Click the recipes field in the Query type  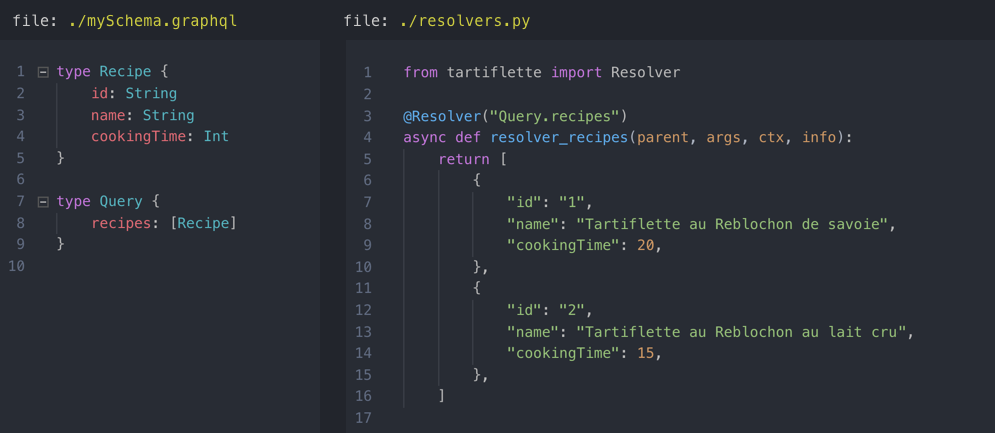pyautogui.click(x=121, y=223)
